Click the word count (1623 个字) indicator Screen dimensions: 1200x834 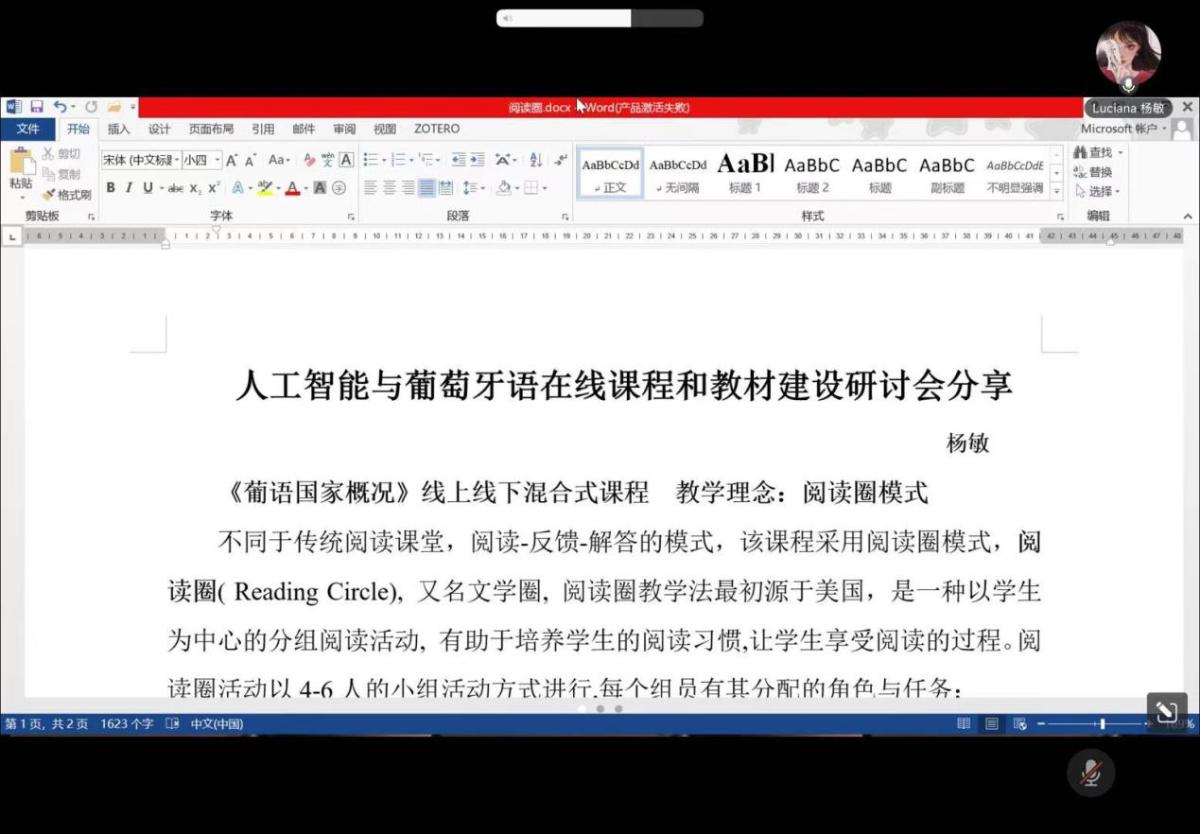click(x=127, y=723)
